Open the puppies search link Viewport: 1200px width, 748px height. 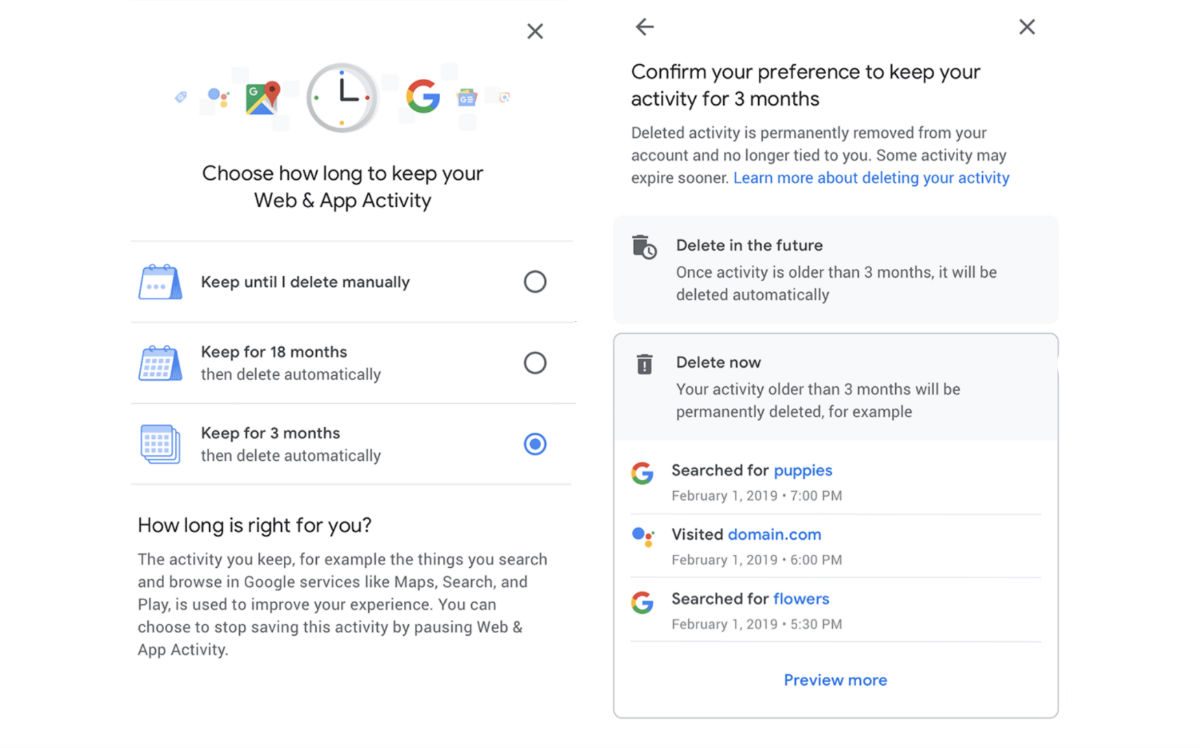[x=802, y=470]
